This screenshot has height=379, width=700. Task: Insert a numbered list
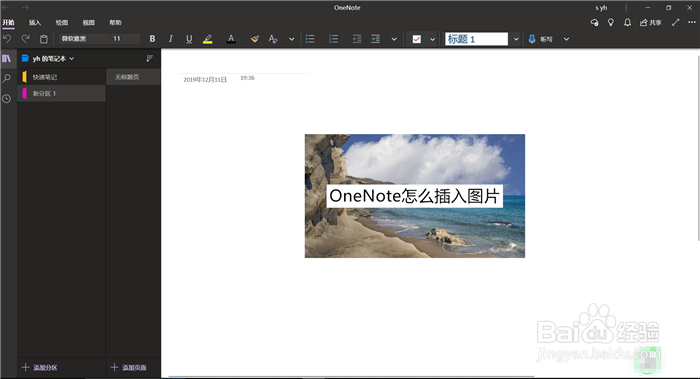coord(333,39)
